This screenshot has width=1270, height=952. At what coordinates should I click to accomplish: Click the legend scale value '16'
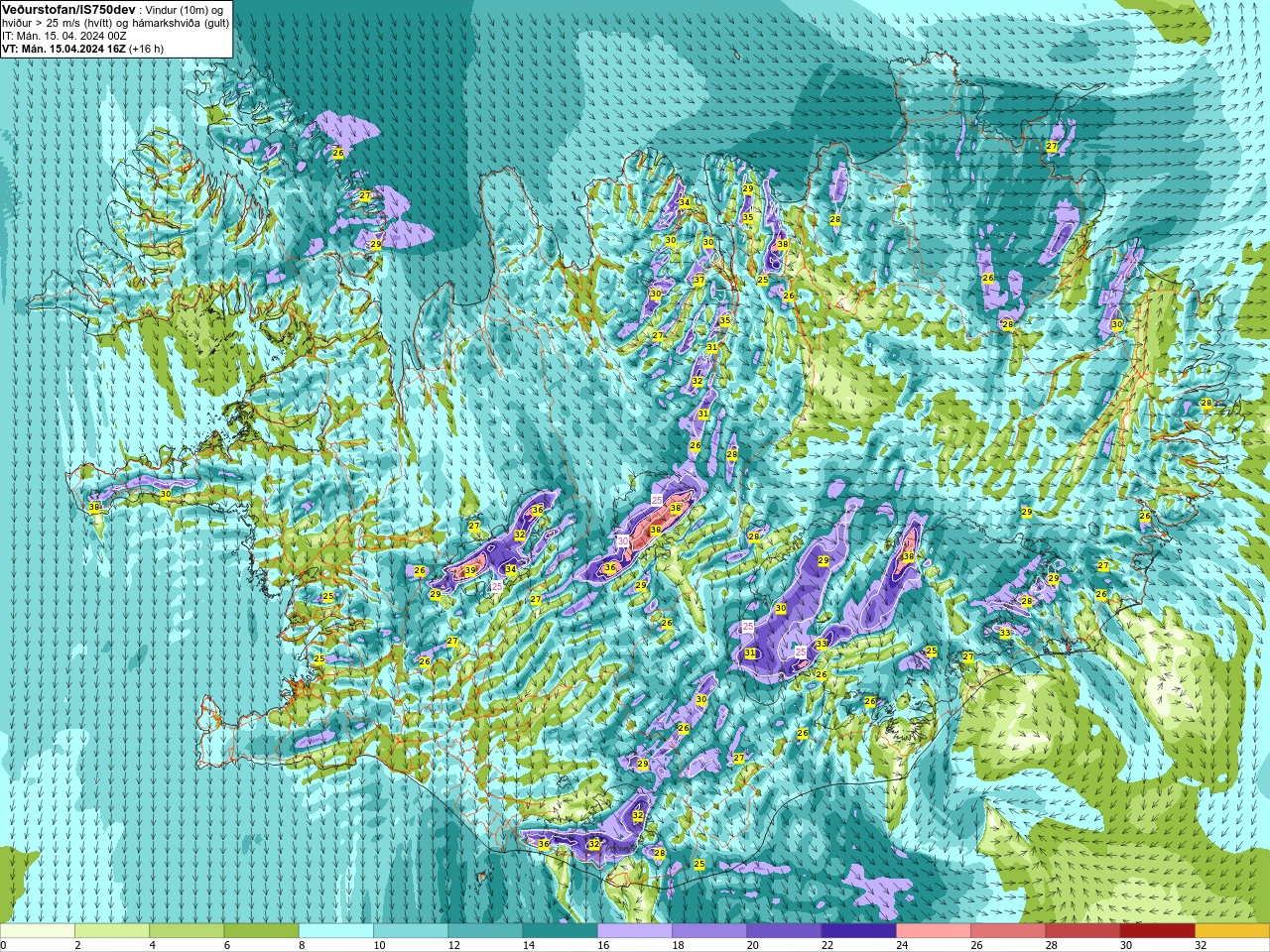[603, 945]
